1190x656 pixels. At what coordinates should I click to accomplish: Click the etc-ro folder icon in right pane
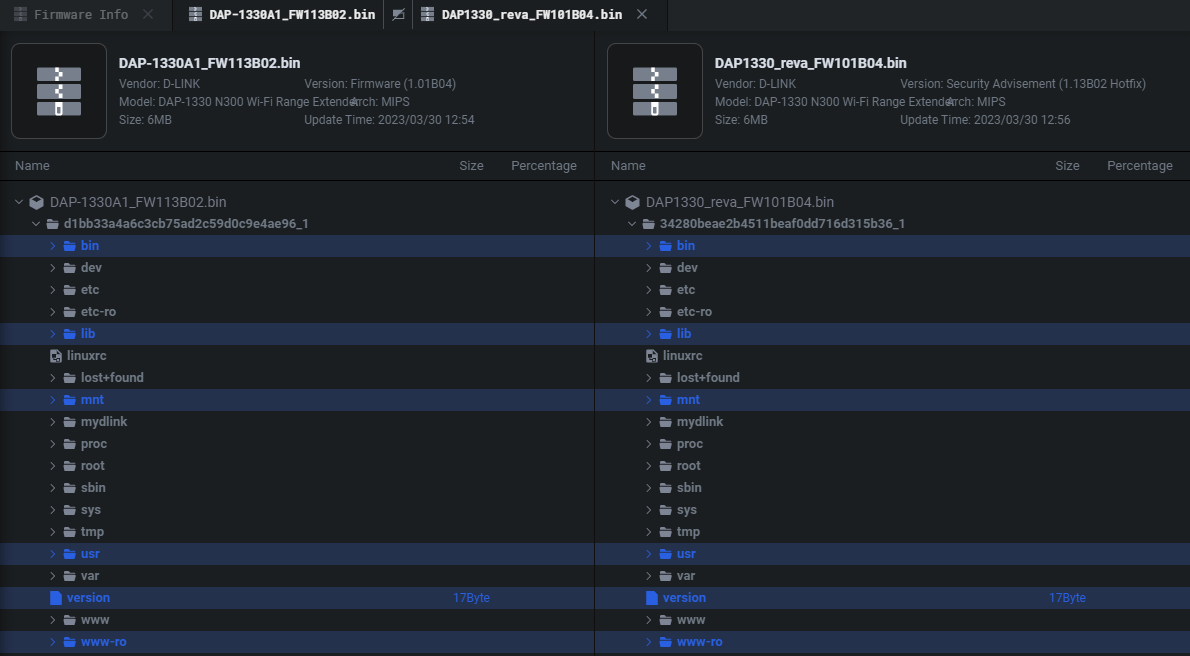tap(666, 312)
